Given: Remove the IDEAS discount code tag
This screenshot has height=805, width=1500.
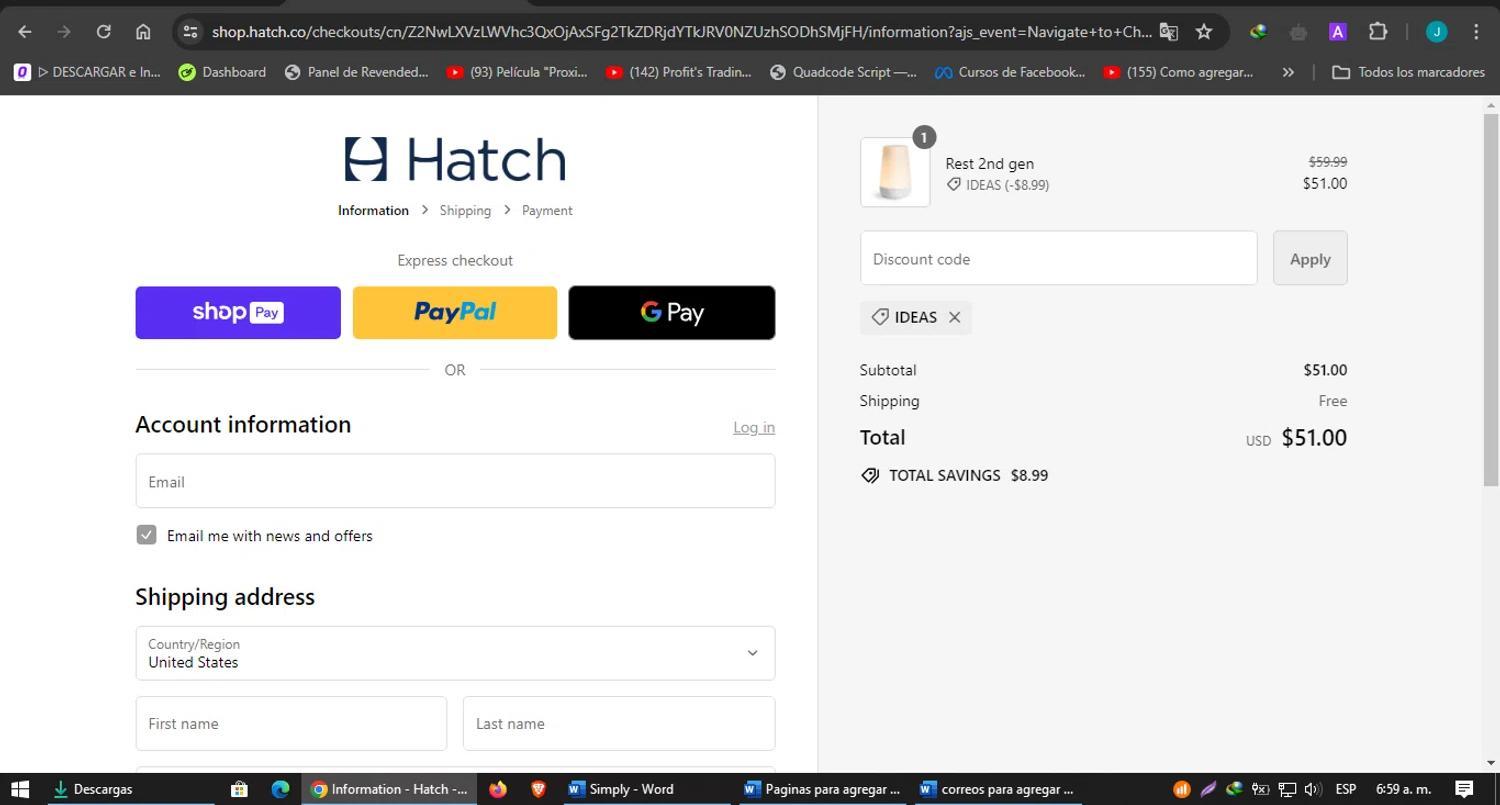Looking at the screenshot, I should click(x=955, y=317).
